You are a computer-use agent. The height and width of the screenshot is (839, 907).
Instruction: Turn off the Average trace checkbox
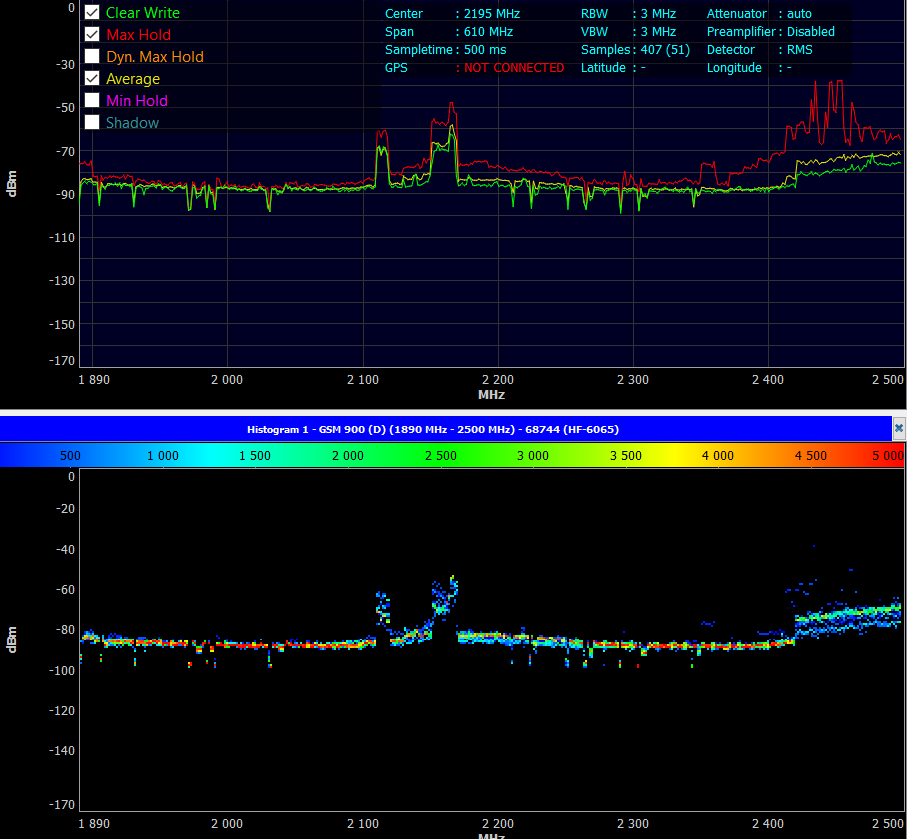tap(92, 79)
